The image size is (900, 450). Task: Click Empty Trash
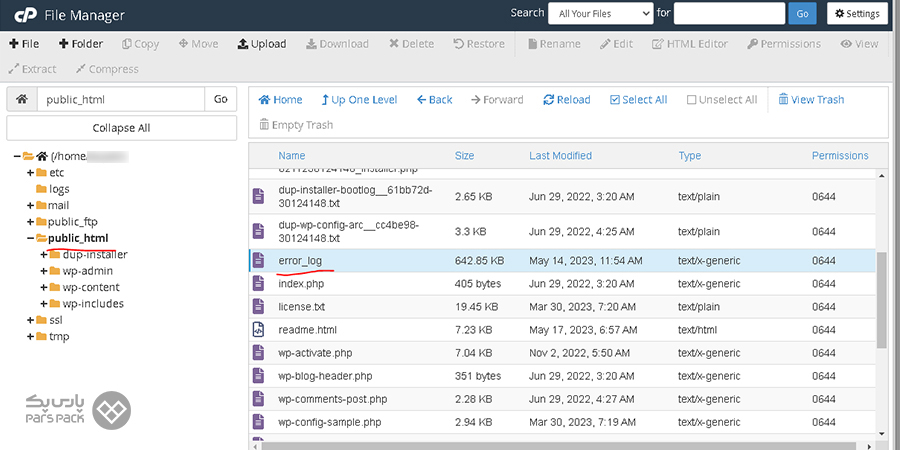pos(296,125)
